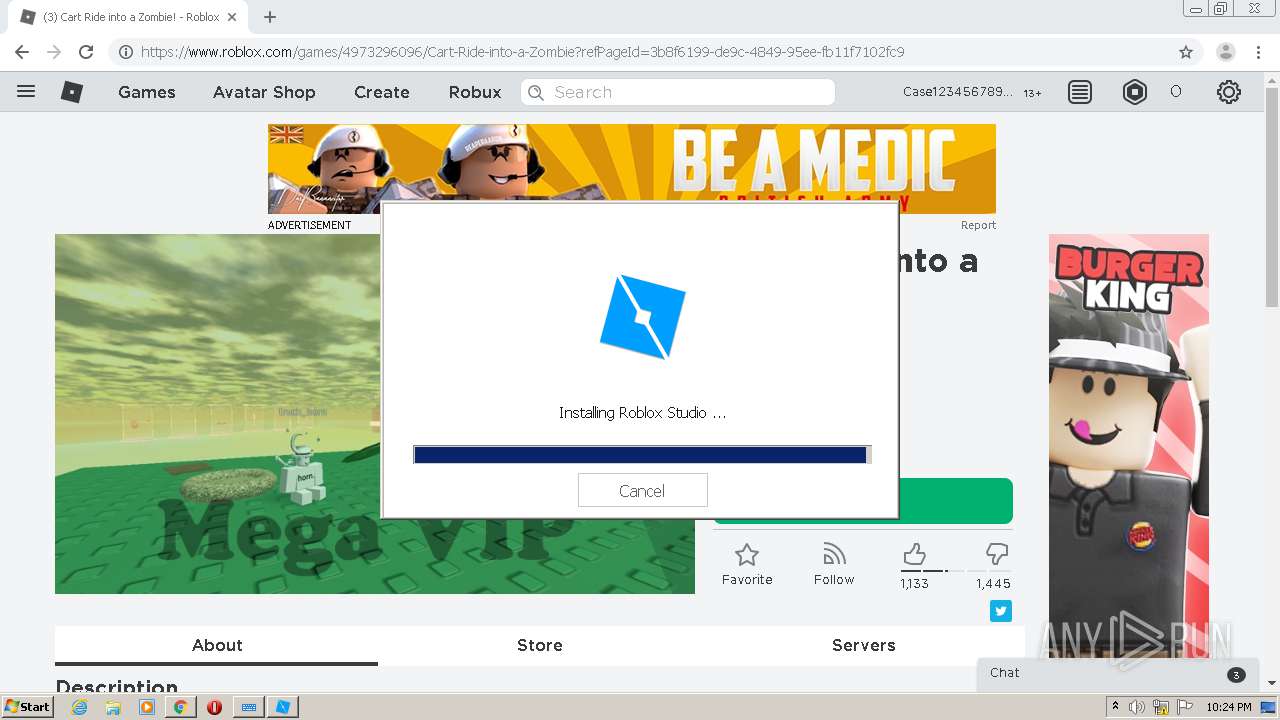The image size is (1280, 720).
Task: Close the current browser tab
Action: pos(233,17)
